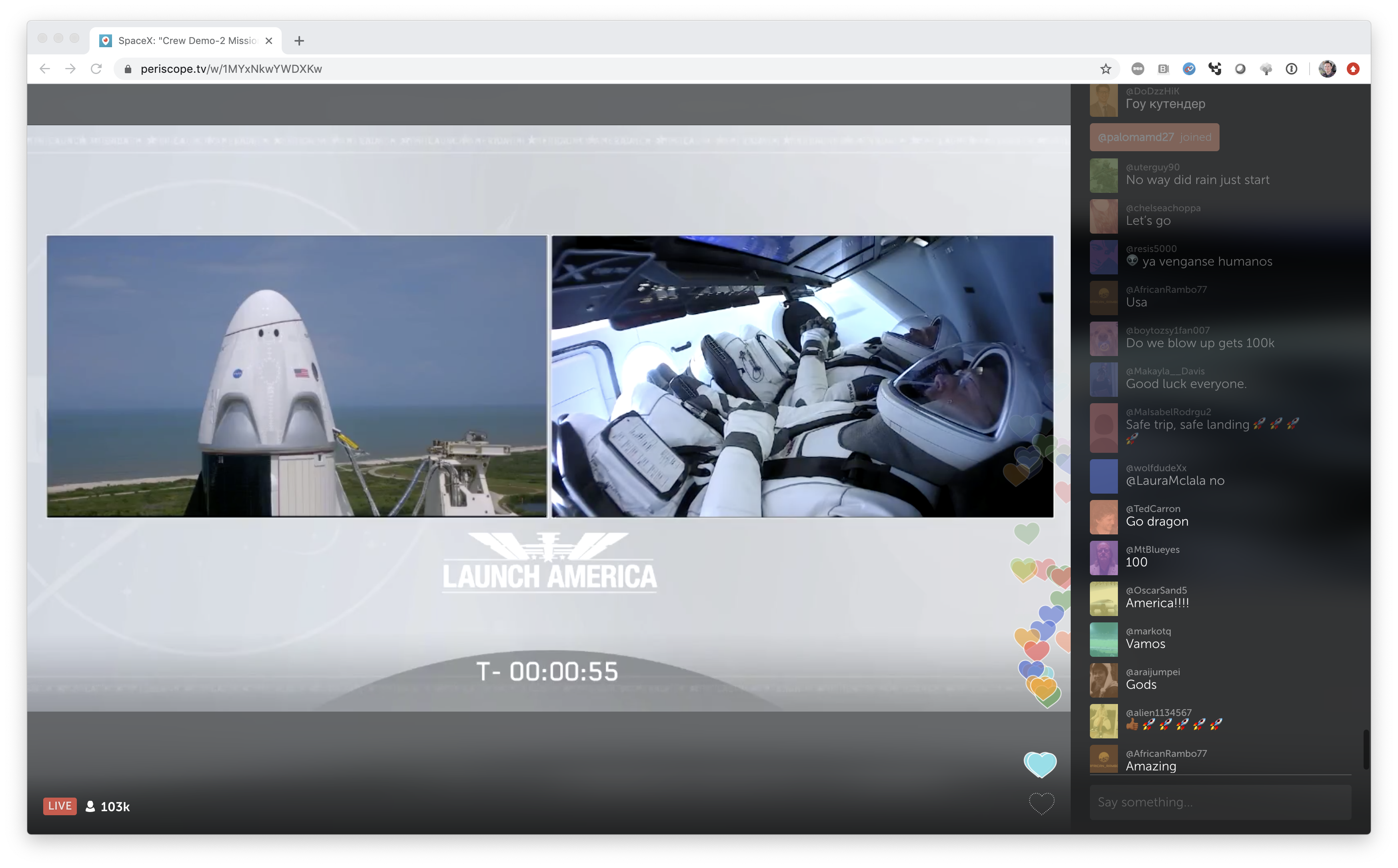Open a new browser tab

pos(298,41)
